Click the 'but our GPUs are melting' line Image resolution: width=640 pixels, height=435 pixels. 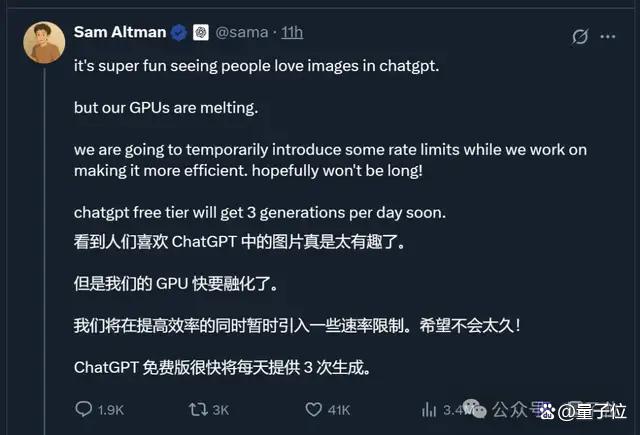166,108
